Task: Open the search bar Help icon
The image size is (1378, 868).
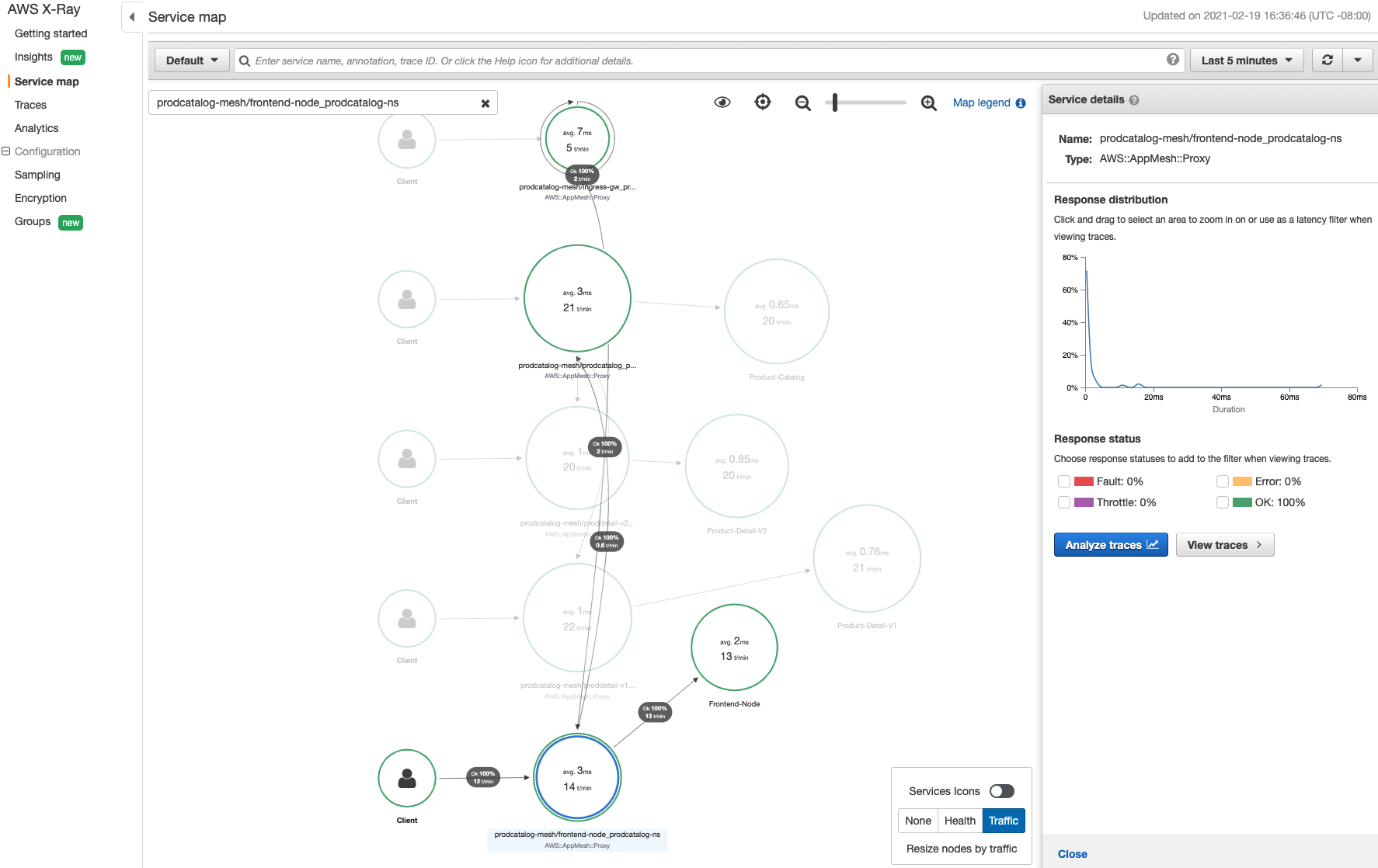Action: pos(1173,60)
